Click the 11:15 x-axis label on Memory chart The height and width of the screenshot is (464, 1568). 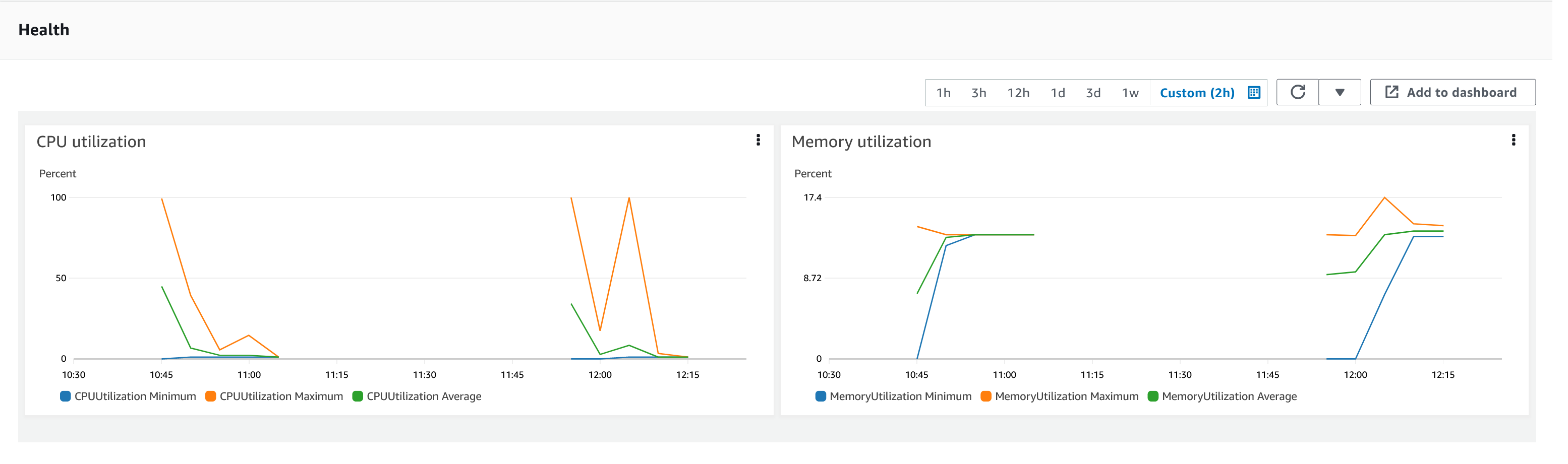pos(1103,378)
